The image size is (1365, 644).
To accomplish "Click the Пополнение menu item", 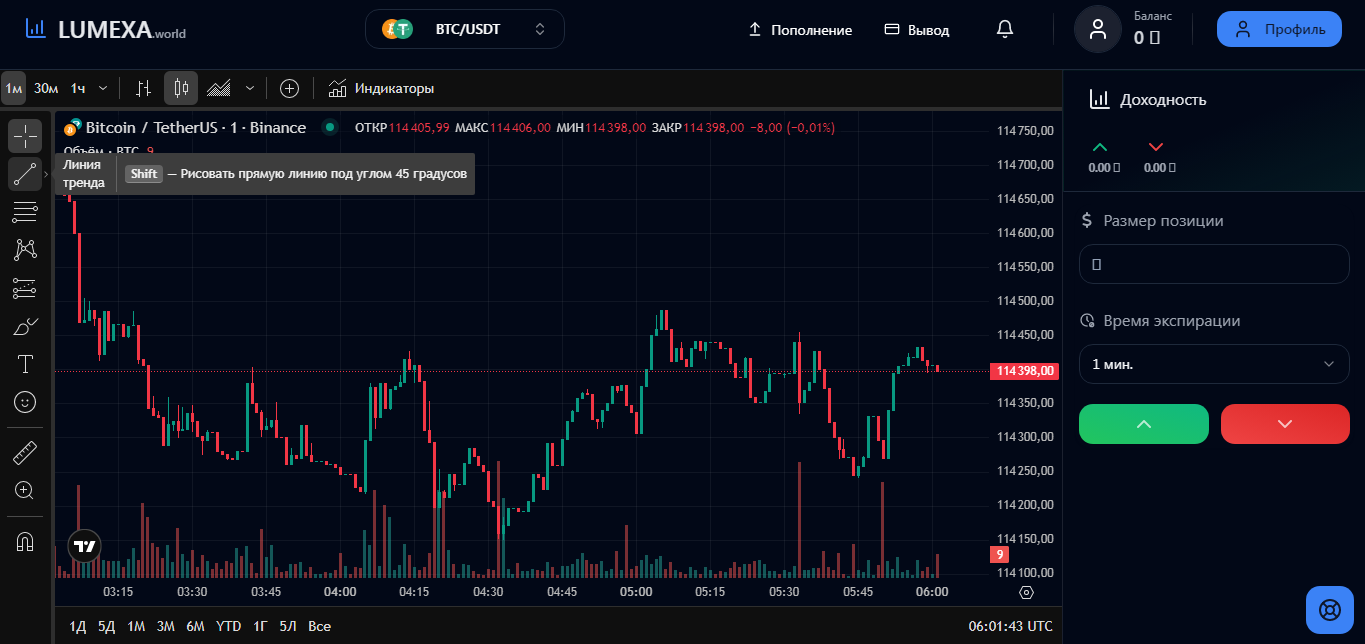I will click(x=800, y=30).
